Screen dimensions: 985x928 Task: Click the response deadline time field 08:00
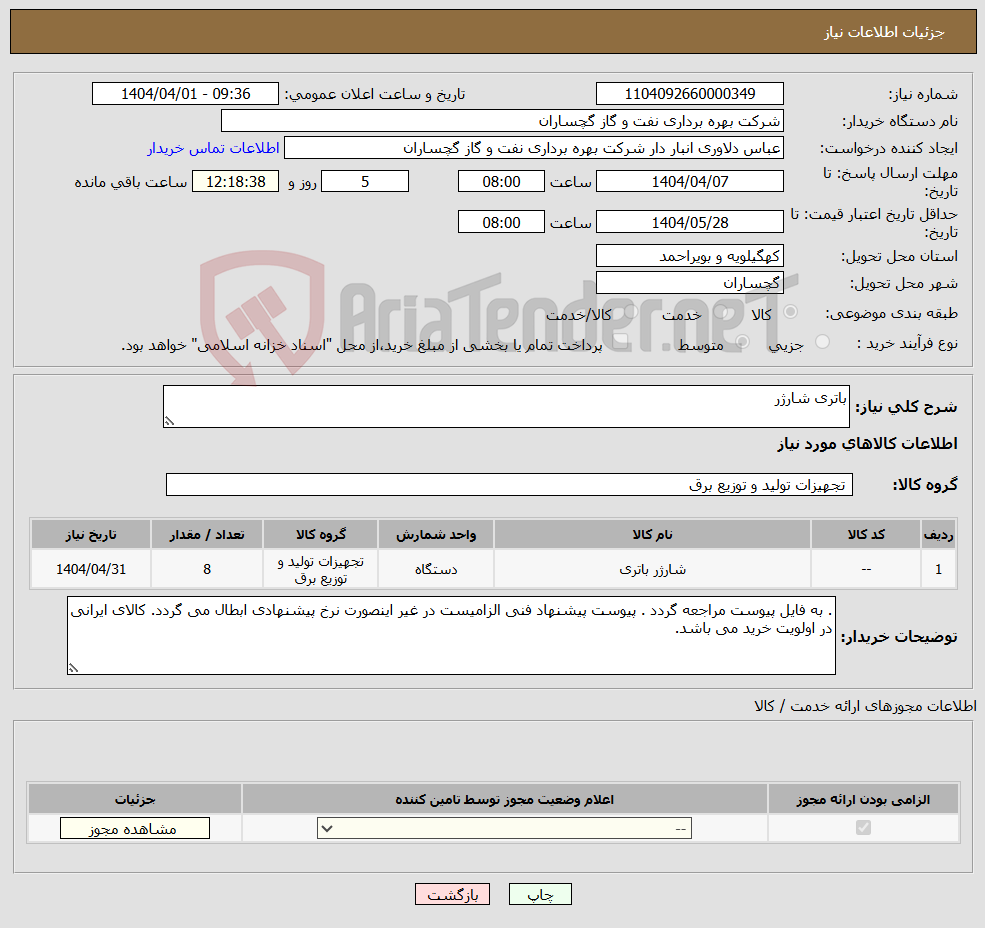501,182
